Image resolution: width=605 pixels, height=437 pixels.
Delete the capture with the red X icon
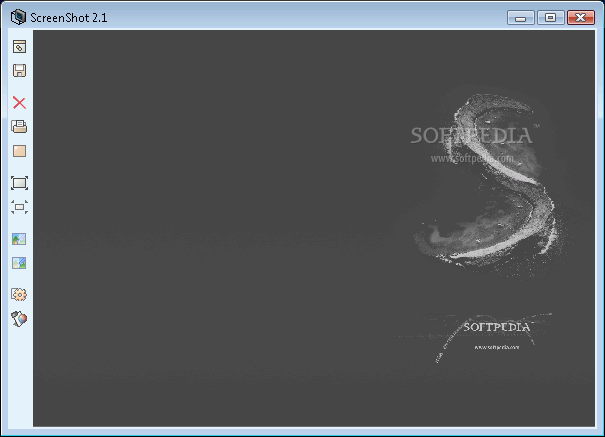[19, 103]
